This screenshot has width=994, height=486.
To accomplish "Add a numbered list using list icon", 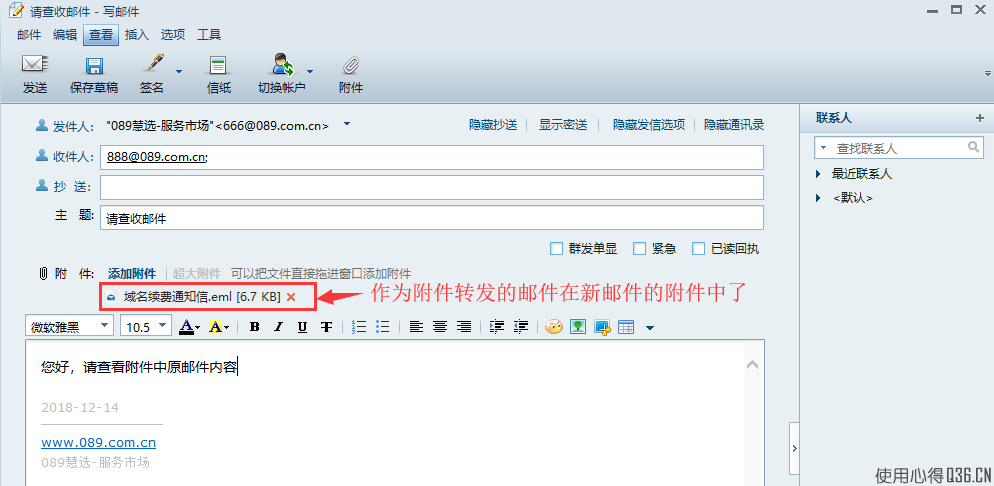I will coord(359,327).
